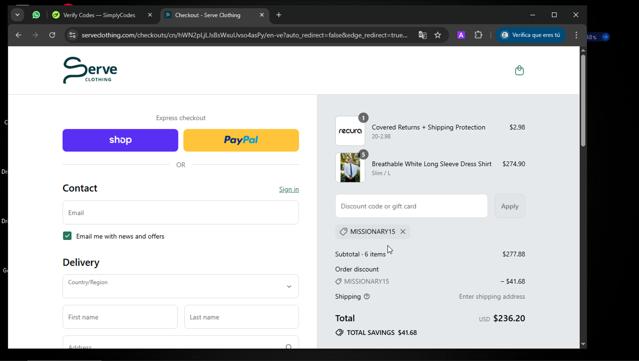The width and height of the screenshot is (639, 361).
Task: Click the Express checkout heading
Action: [181, 118]
